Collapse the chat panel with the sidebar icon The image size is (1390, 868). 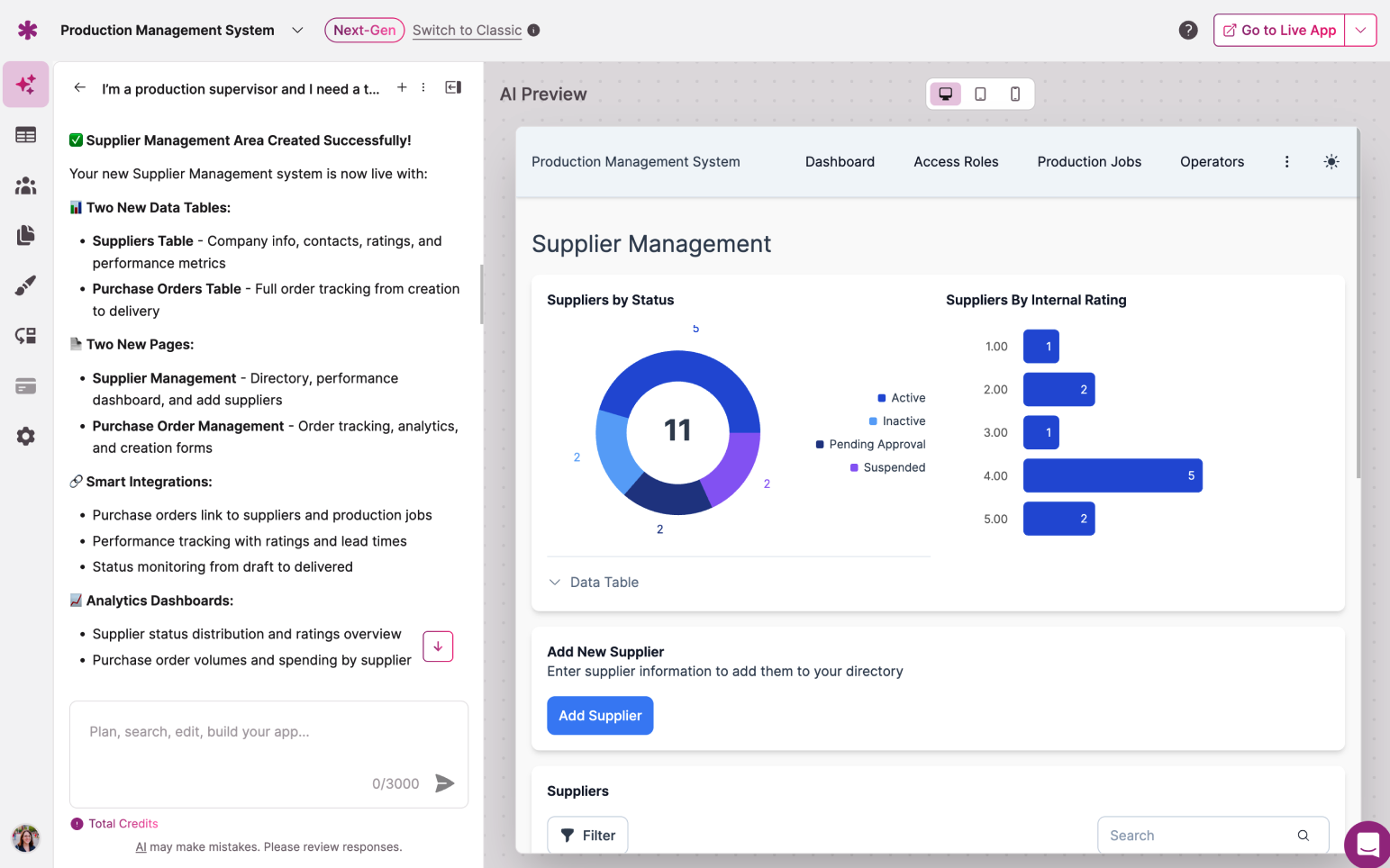[x=453, y=87]
